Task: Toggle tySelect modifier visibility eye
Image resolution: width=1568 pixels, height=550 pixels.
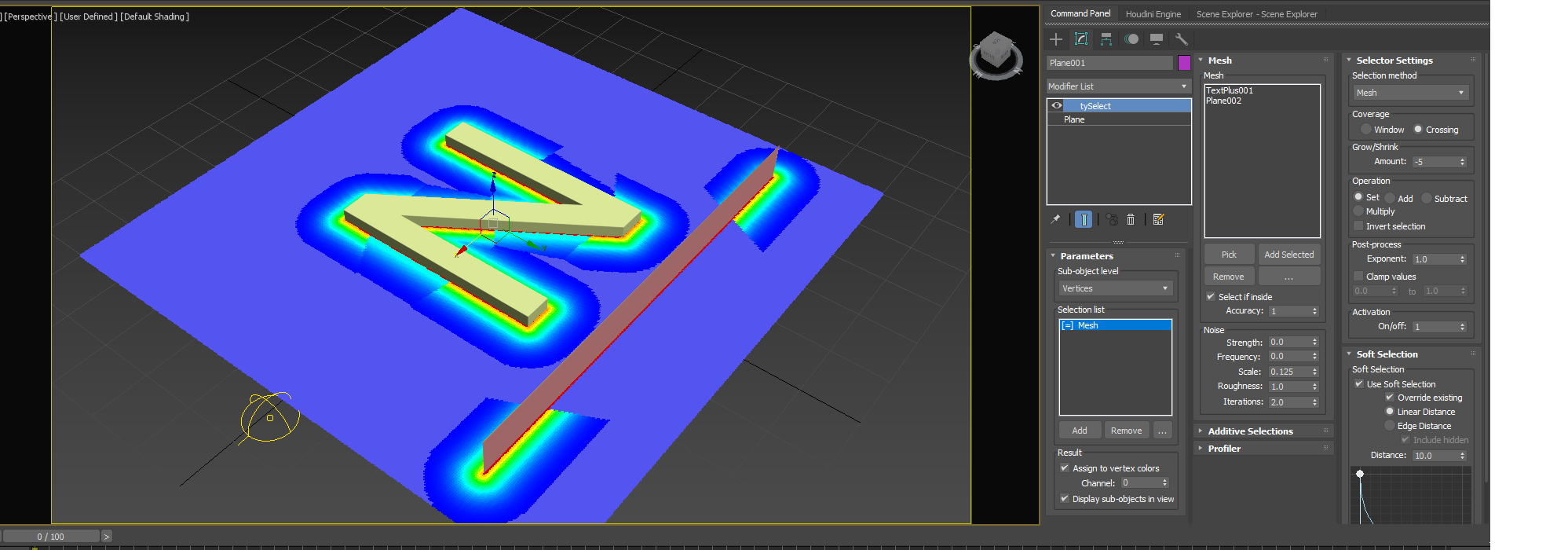Action: [1057, 105]
